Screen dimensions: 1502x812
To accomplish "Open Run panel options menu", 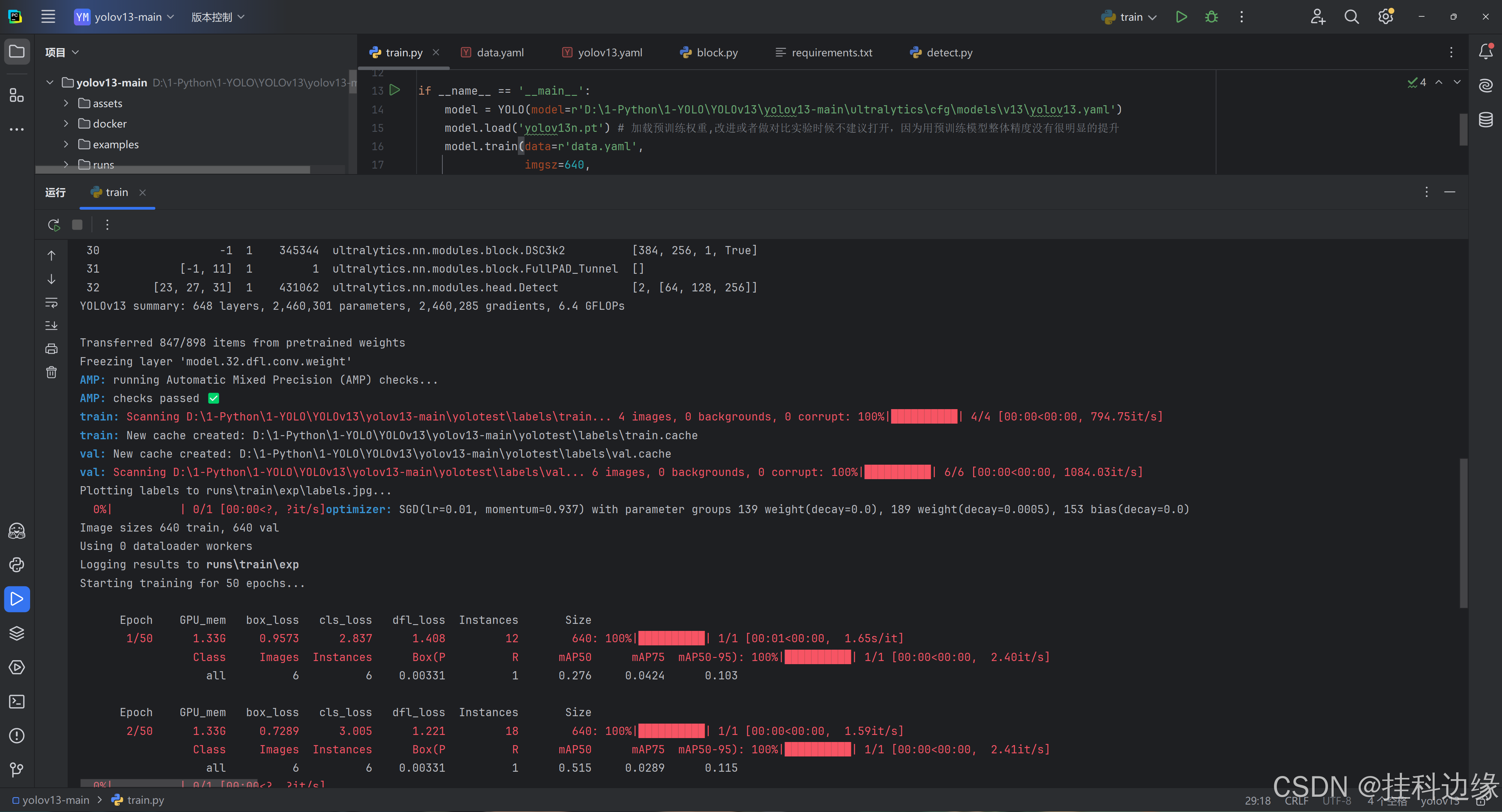I will click(x=1427, y=192).
